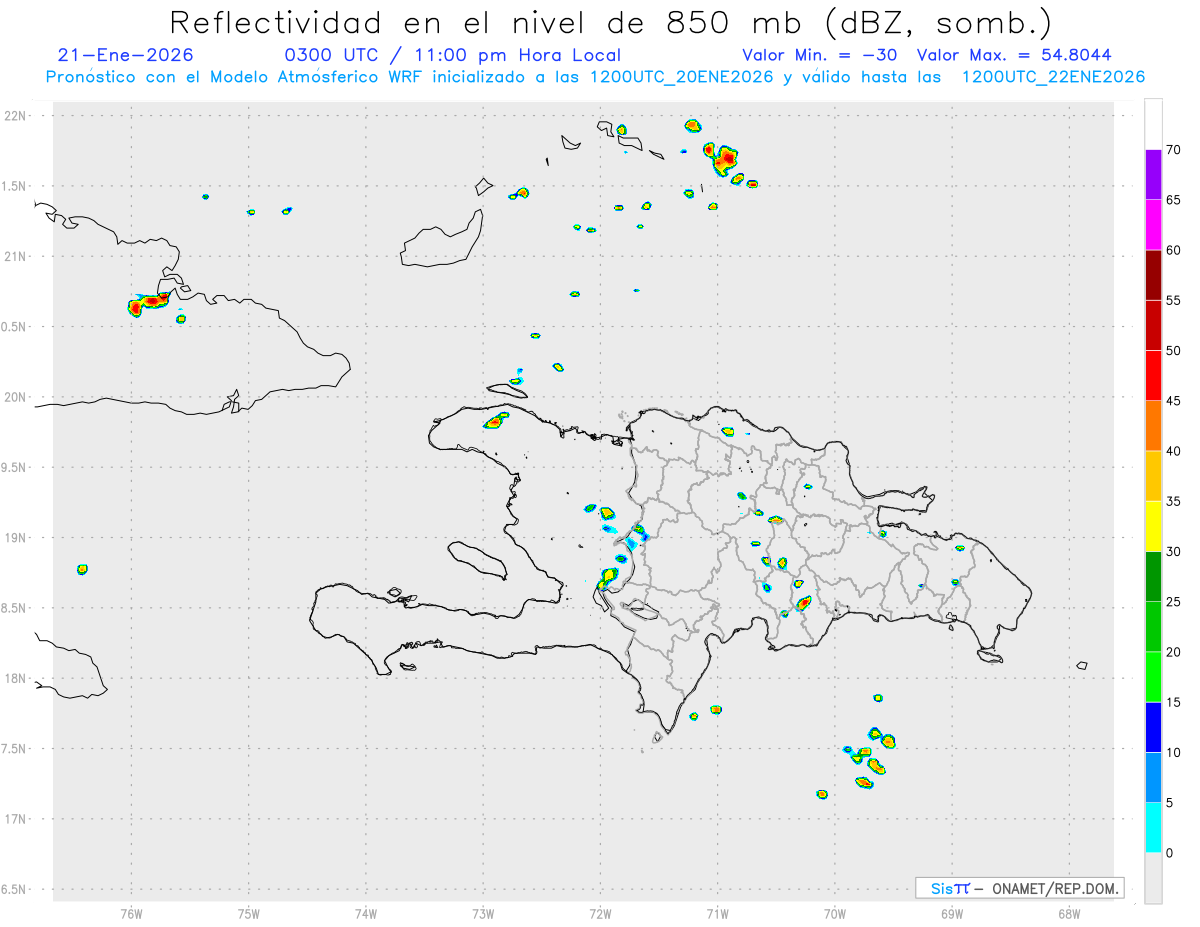Select the magenta 60–65 dBZ legend band

tap(1153, 225)
